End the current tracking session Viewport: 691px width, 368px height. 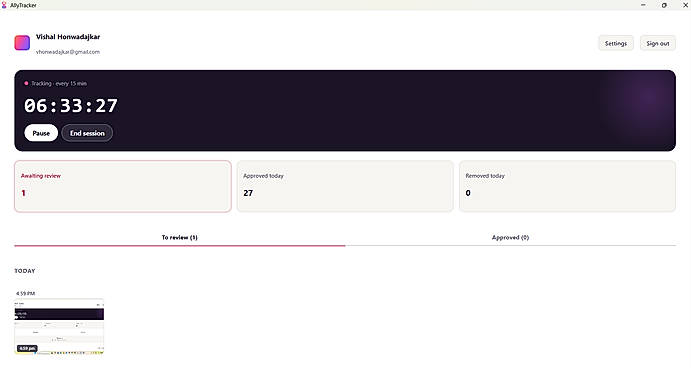click(87, 133)
